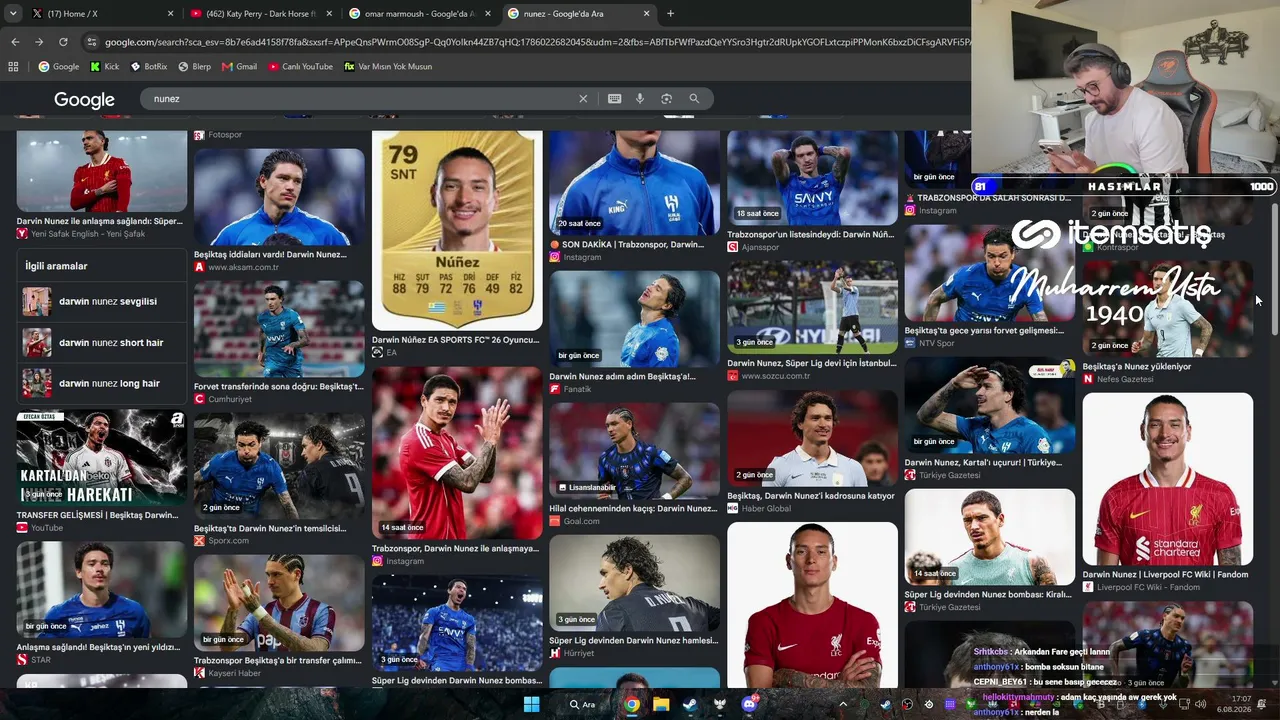Viewport: 1280px width, 720px height.
Task: Open Yeni Şafak English Nunez image
Action: tap(101, 172)
